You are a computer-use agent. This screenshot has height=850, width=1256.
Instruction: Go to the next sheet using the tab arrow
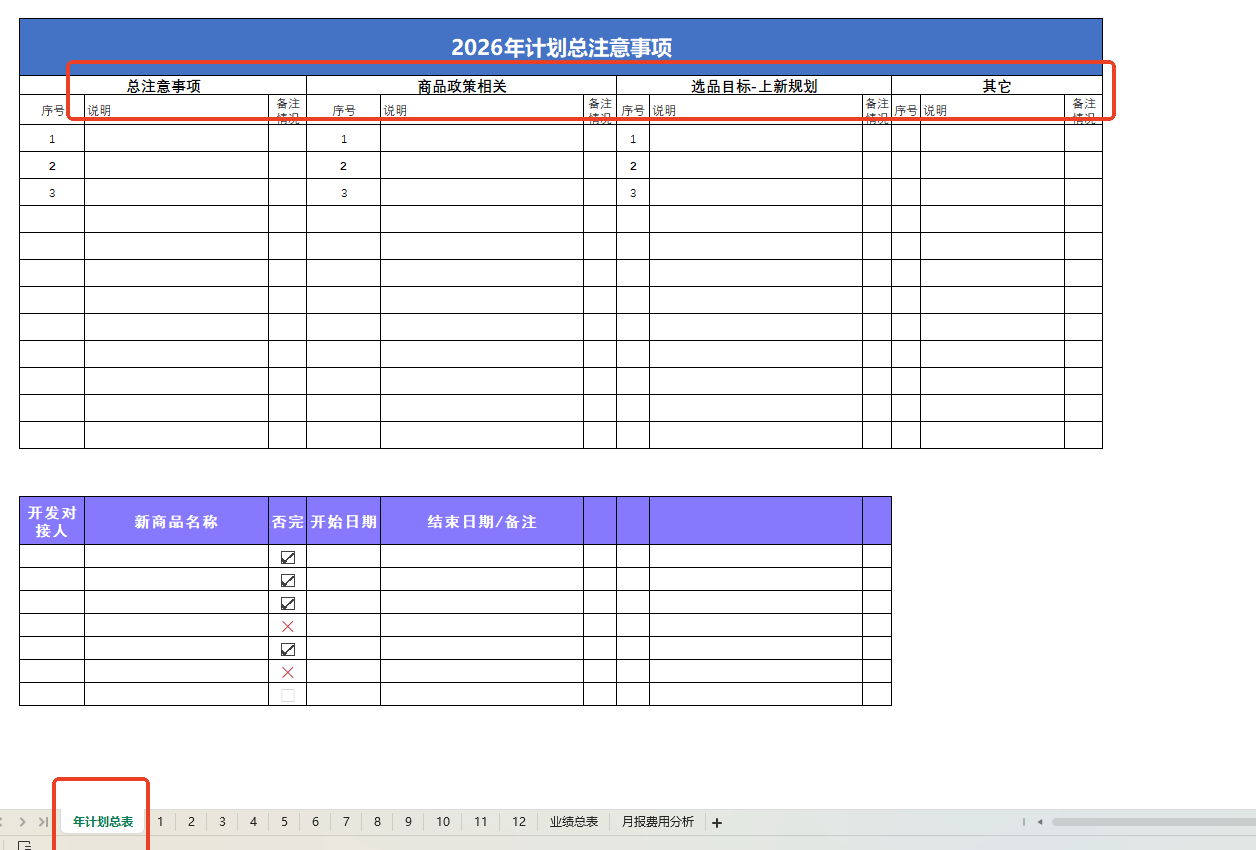pyautogui.click(x=23, y=822)
